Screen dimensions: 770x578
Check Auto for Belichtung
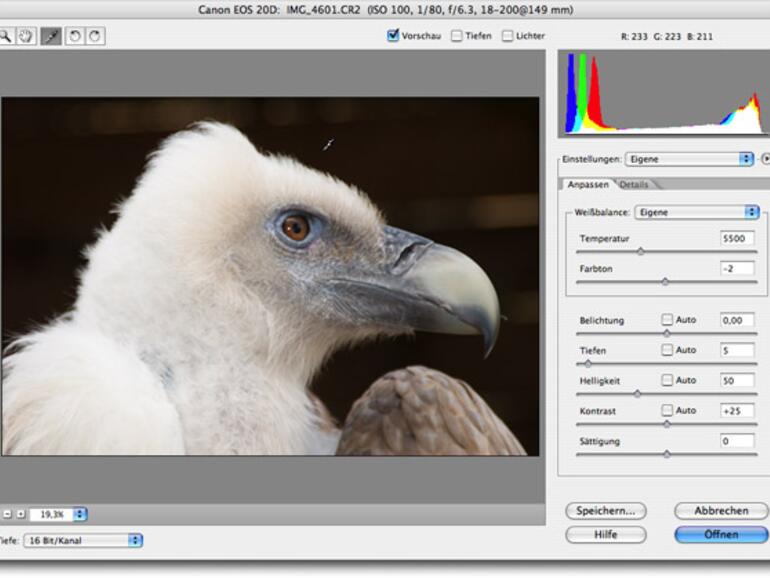click(667, 320)
